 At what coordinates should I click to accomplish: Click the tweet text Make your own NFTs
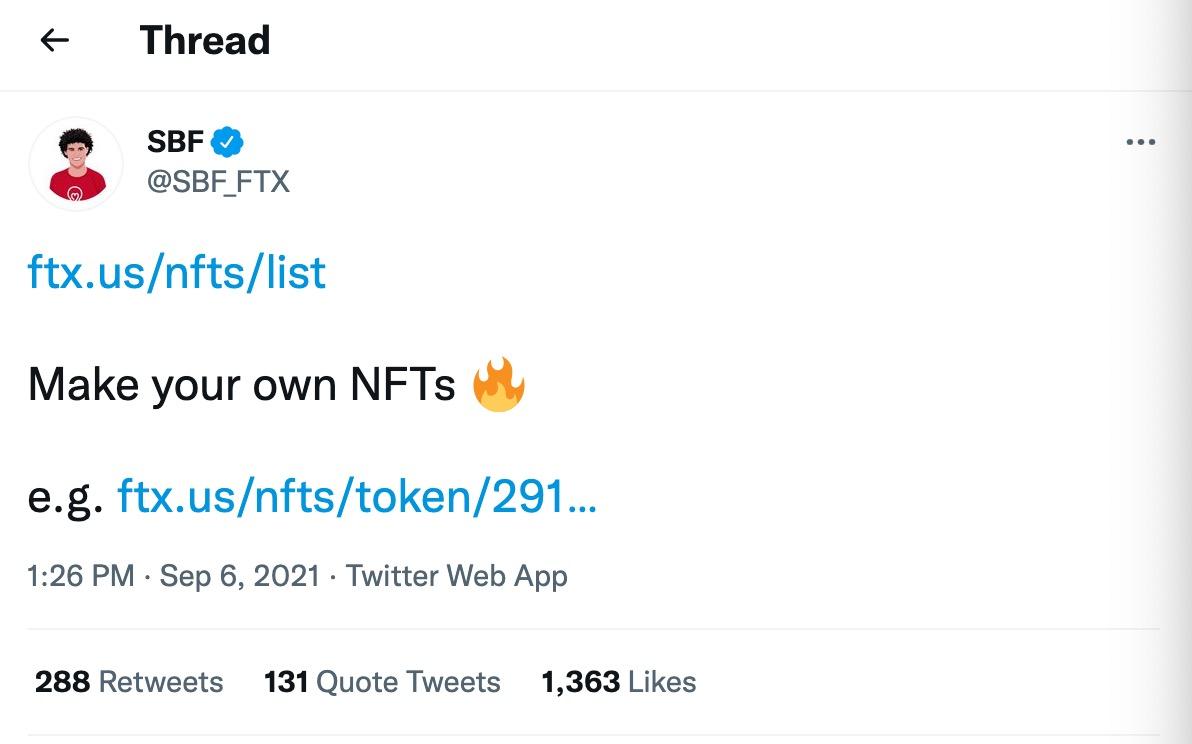pos(245,382)
